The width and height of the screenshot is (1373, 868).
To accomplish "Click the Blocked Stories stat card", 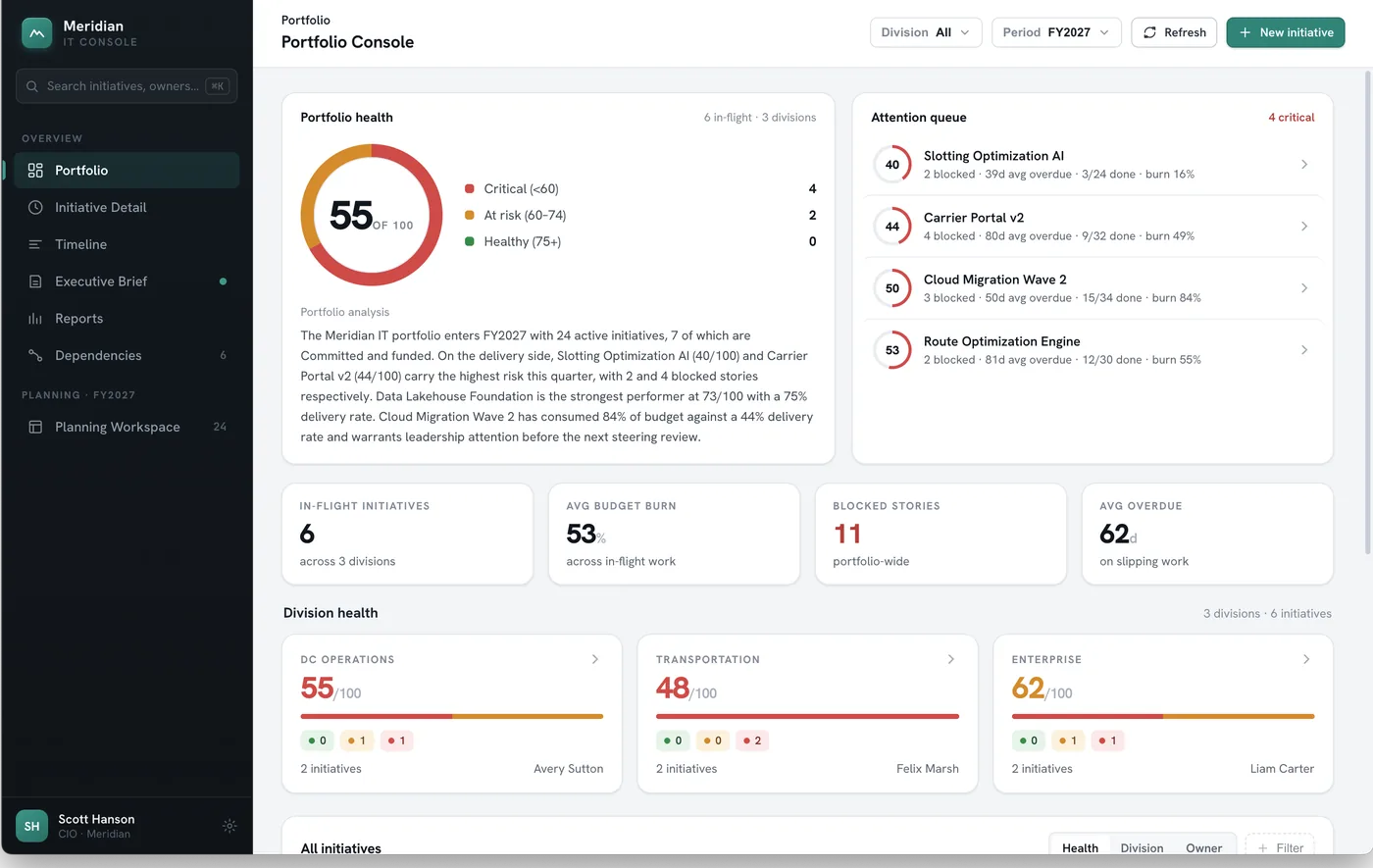I will point(941,534).
